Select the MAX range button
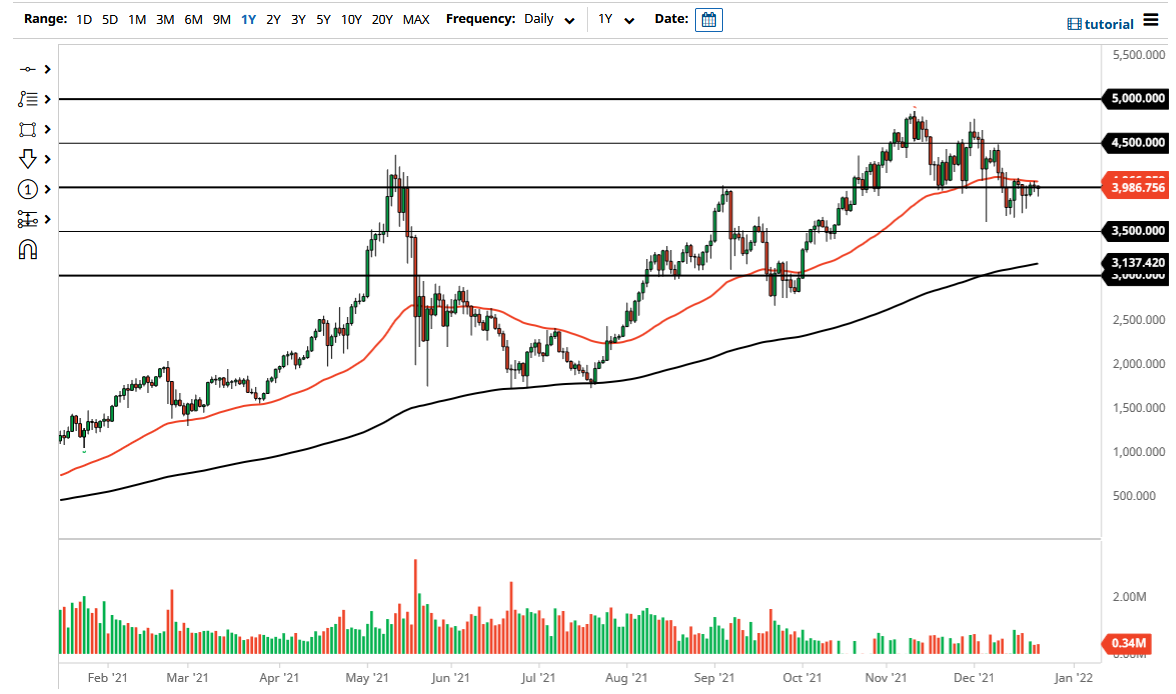Screen dimensions: 1176x694 coord(416,19)
